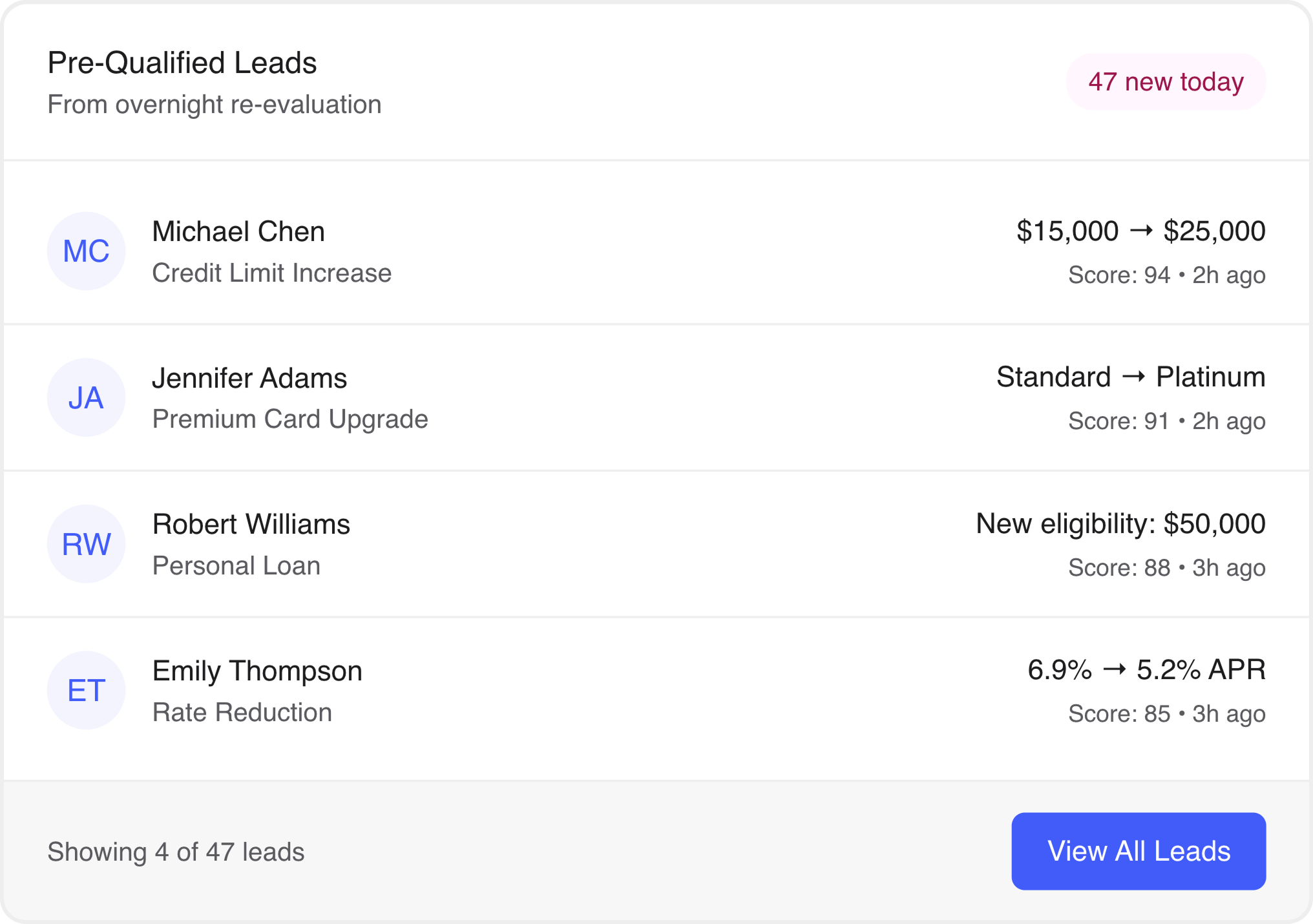This screenshot has width=1313, height=924.
Task: Click Jennifer Adams' JA avatar icon
Action: [86, 397]
